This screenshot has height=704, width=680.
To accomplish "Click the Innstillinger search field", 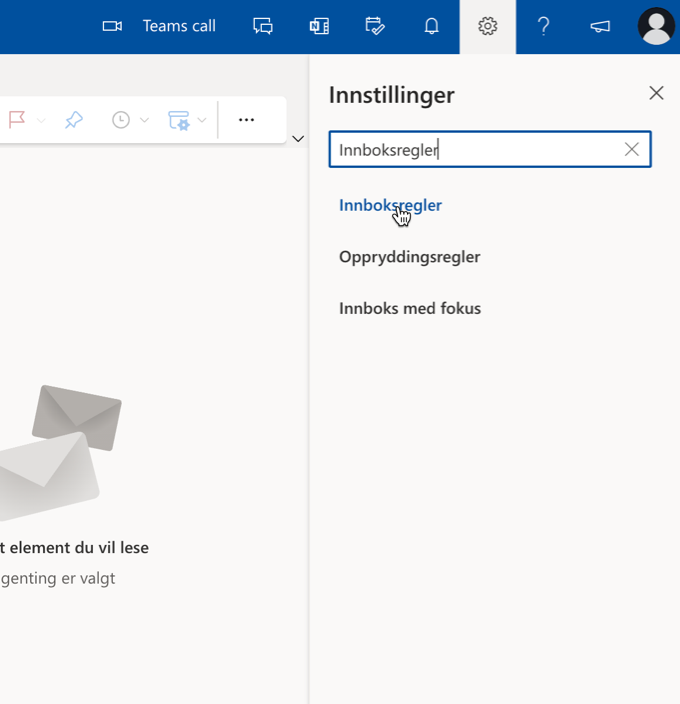I will coord(475,150).
